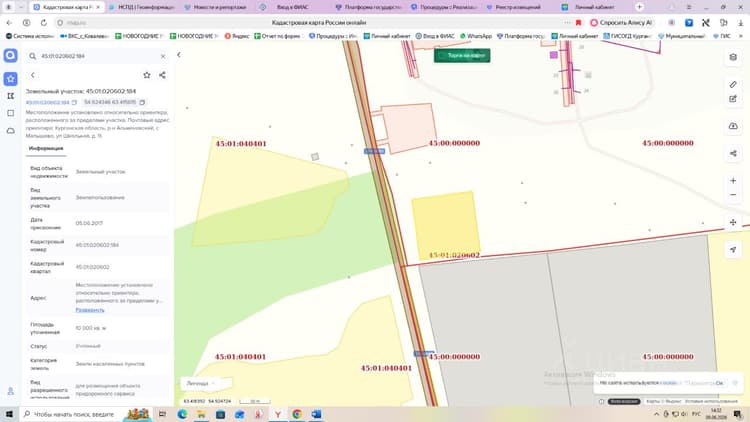Click Ок on the cookie notice

coord(719,383)
